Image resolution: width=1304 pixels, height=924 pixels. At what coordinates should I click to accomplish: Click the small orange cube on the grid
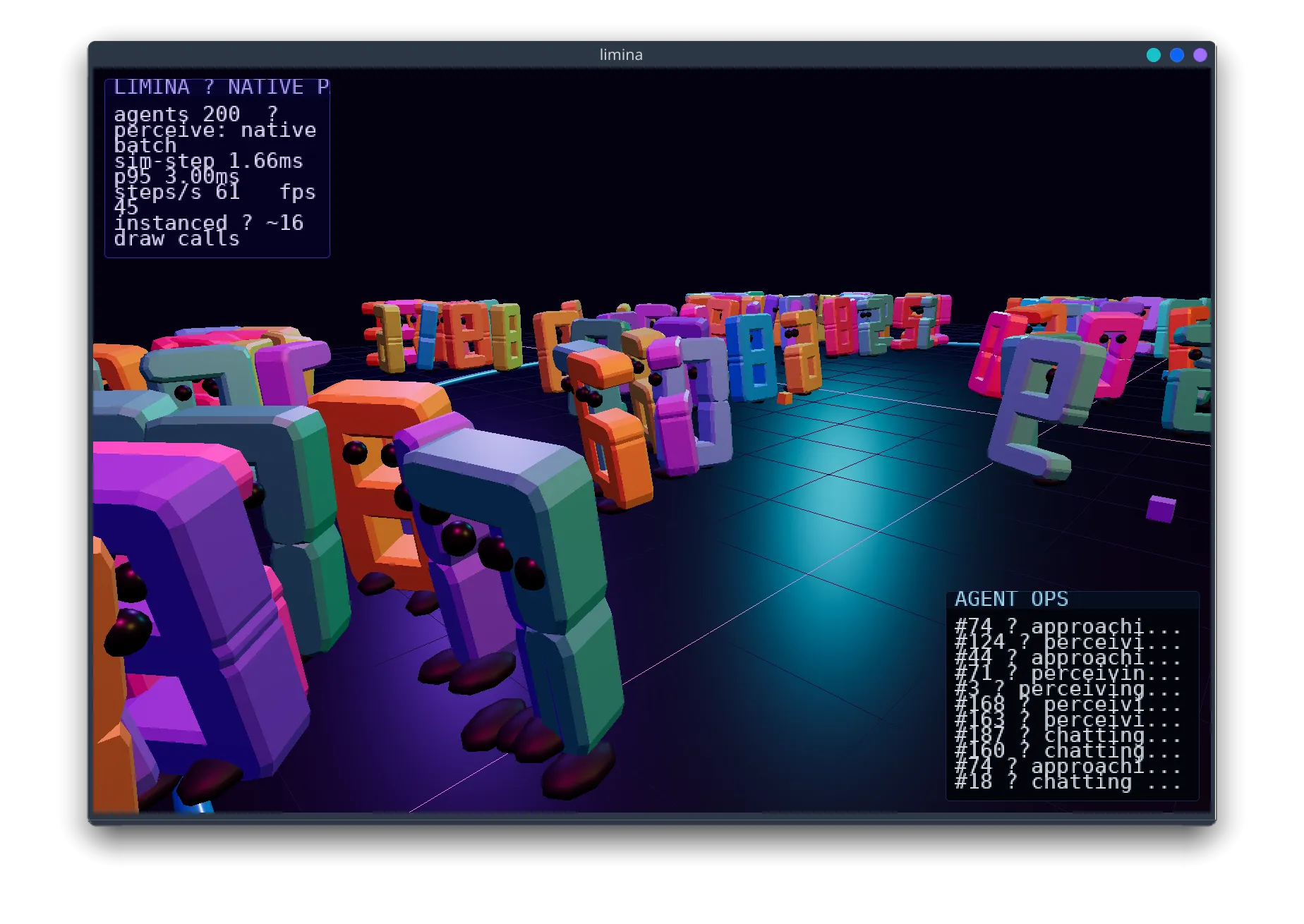click(785, 399)
